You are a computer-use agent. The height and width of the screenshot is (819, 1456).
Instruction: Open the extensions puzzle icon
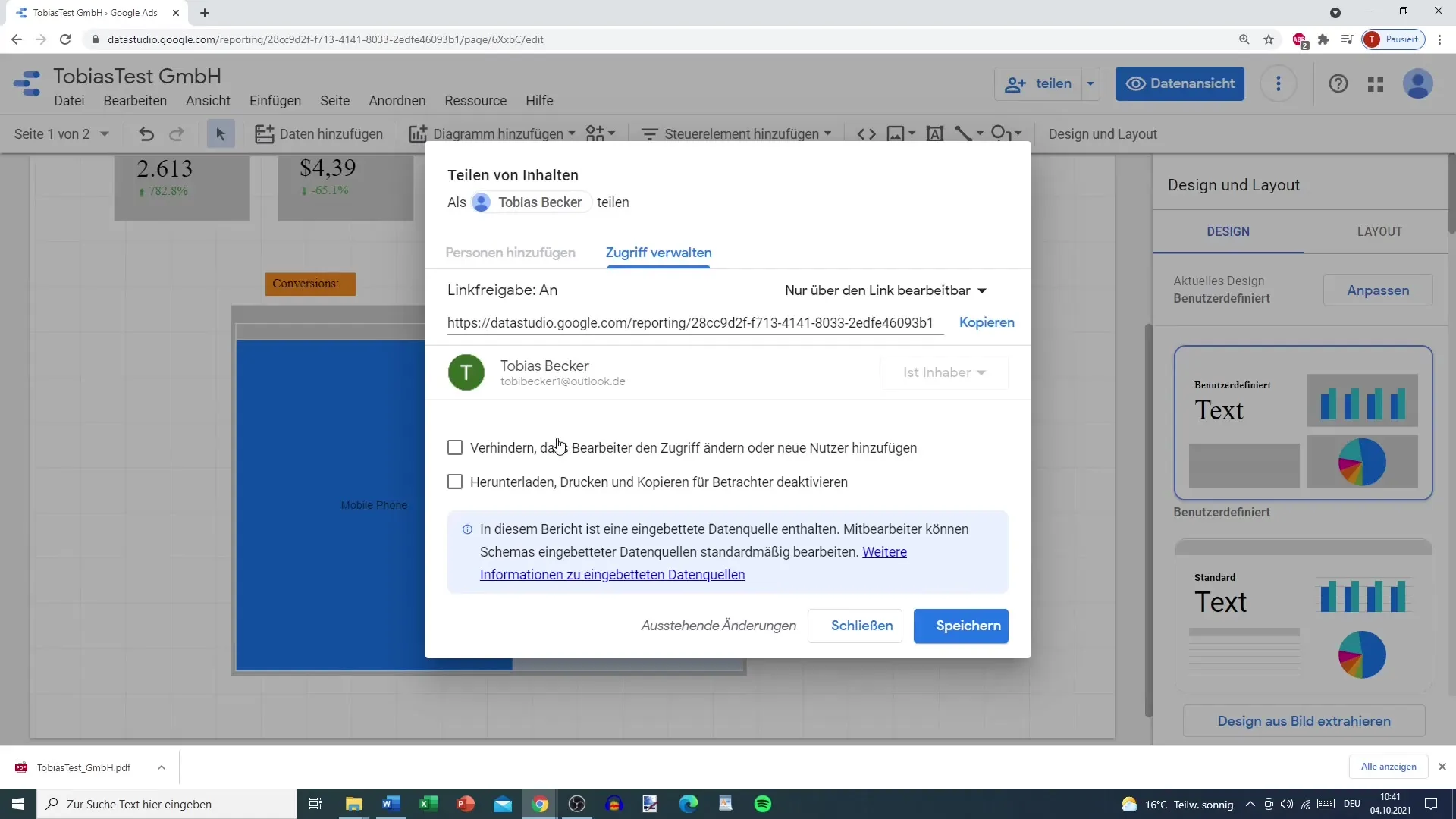(1323, 39)
